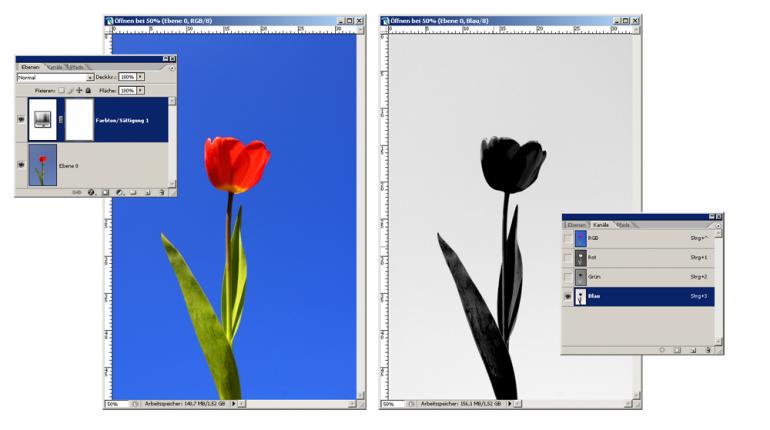Click Kanäle panel scrollbar down arrow

tap(718, 341)
